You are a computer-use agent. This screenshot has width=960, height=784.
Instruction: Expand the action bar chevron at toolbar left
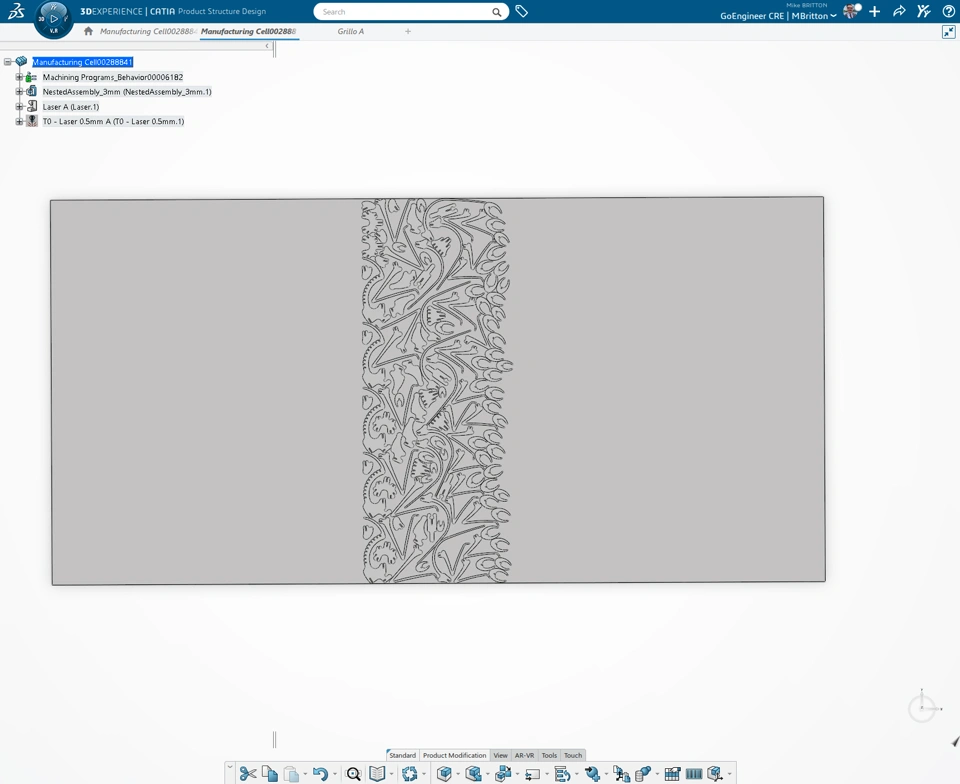tap(230, 766)
